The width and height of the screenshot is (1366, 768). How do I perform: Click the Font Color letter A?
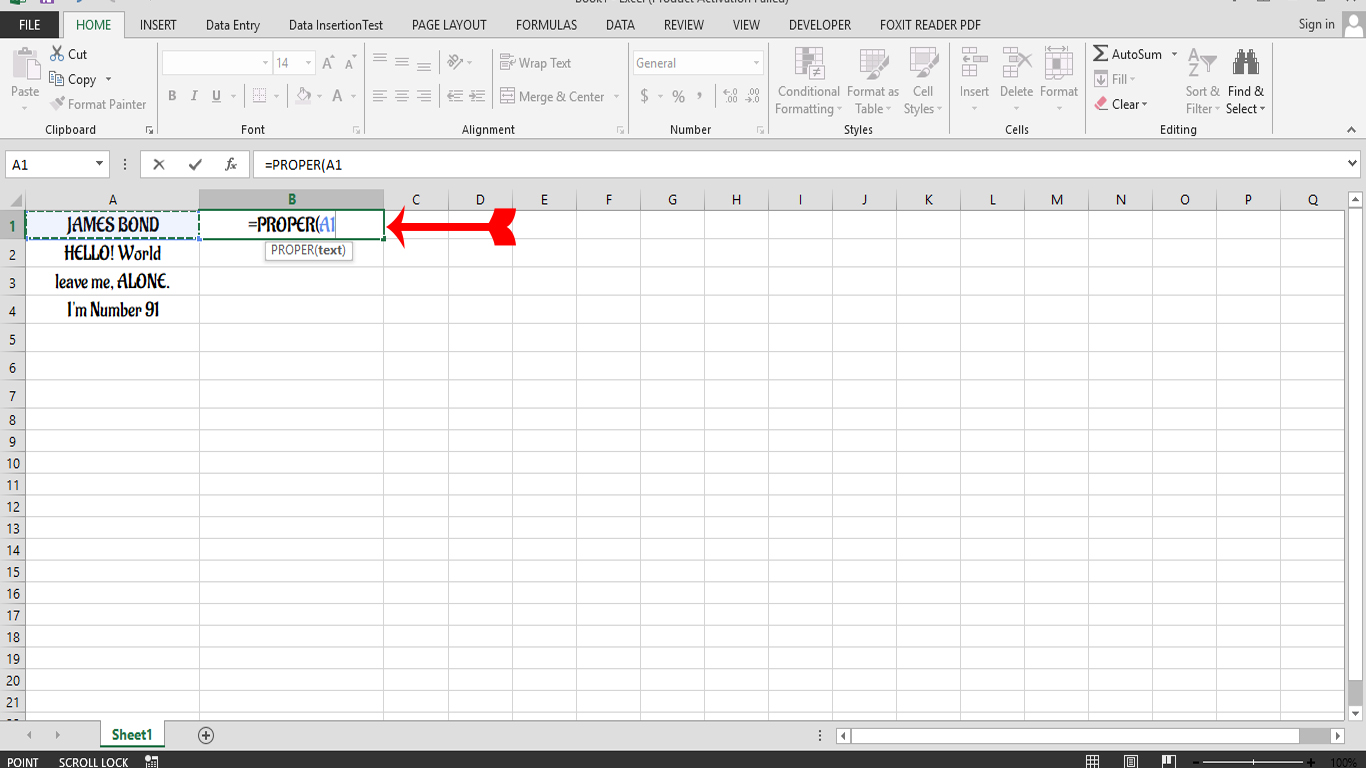pos(338,96)
